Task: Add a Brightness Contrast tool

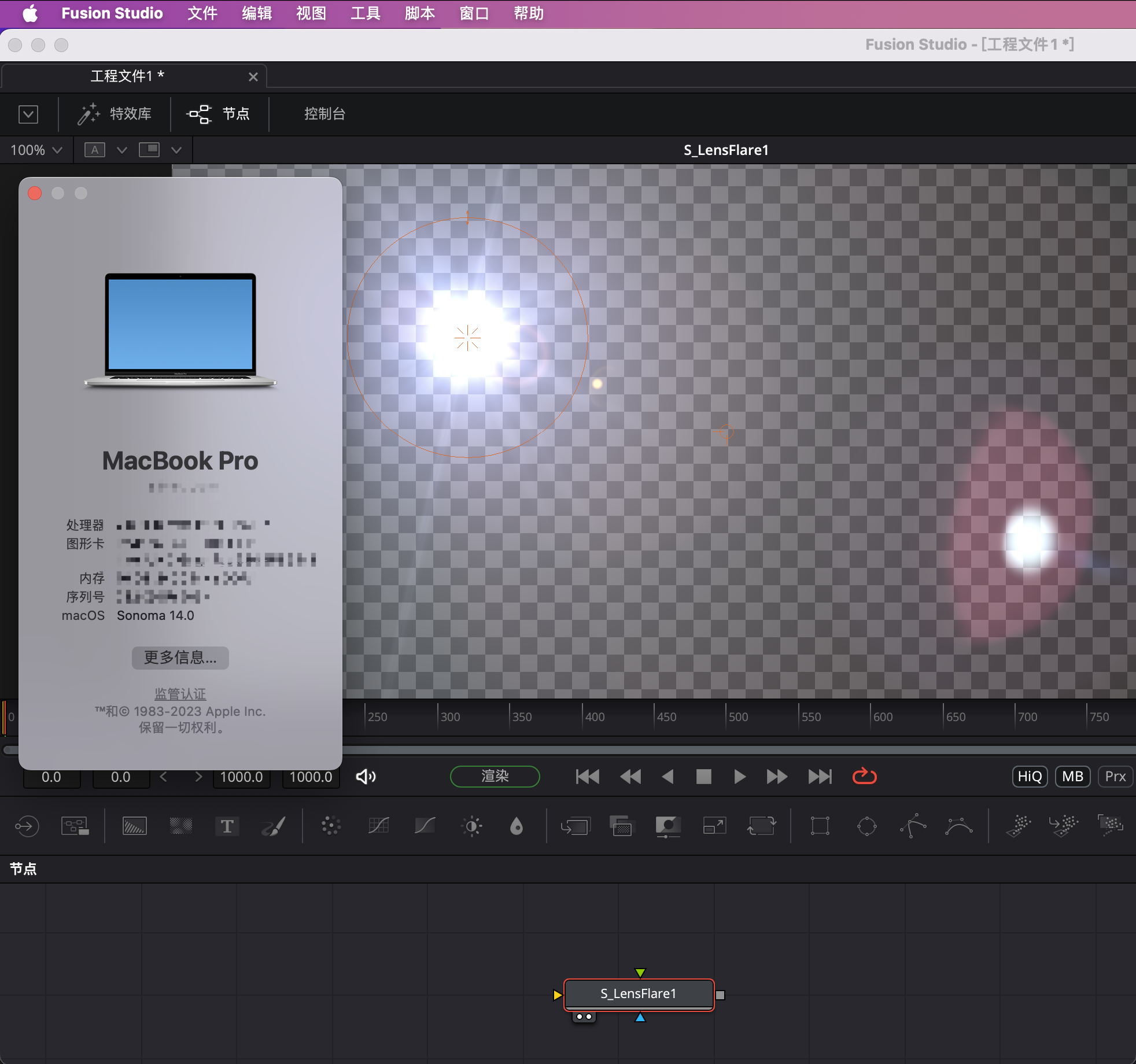Action: (x=472, y=826)
